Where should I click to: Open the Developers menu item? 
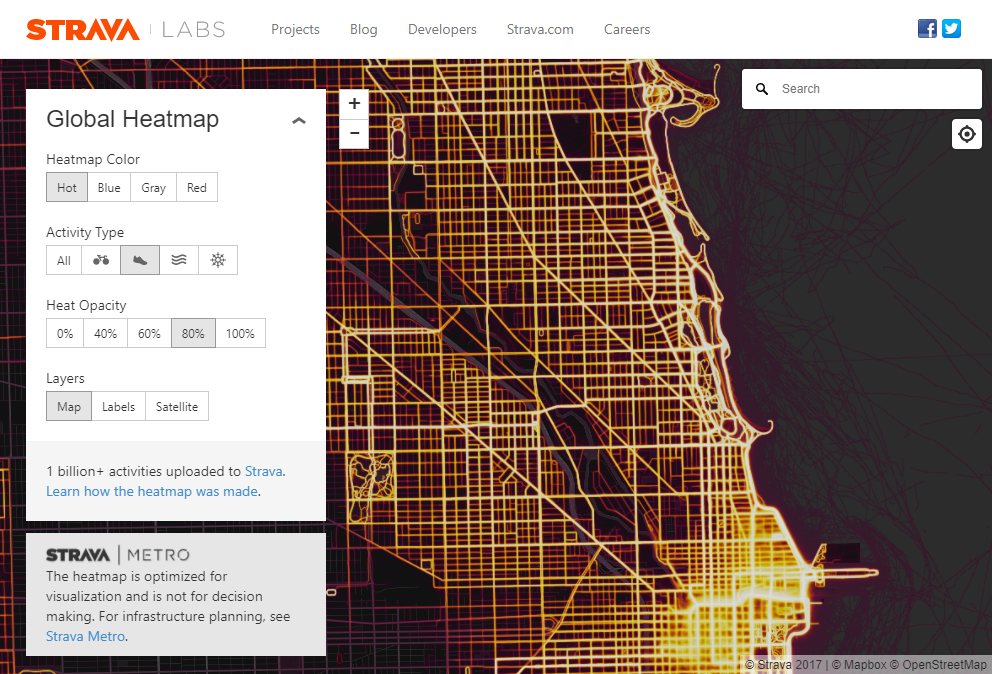(x=442, y=30)
